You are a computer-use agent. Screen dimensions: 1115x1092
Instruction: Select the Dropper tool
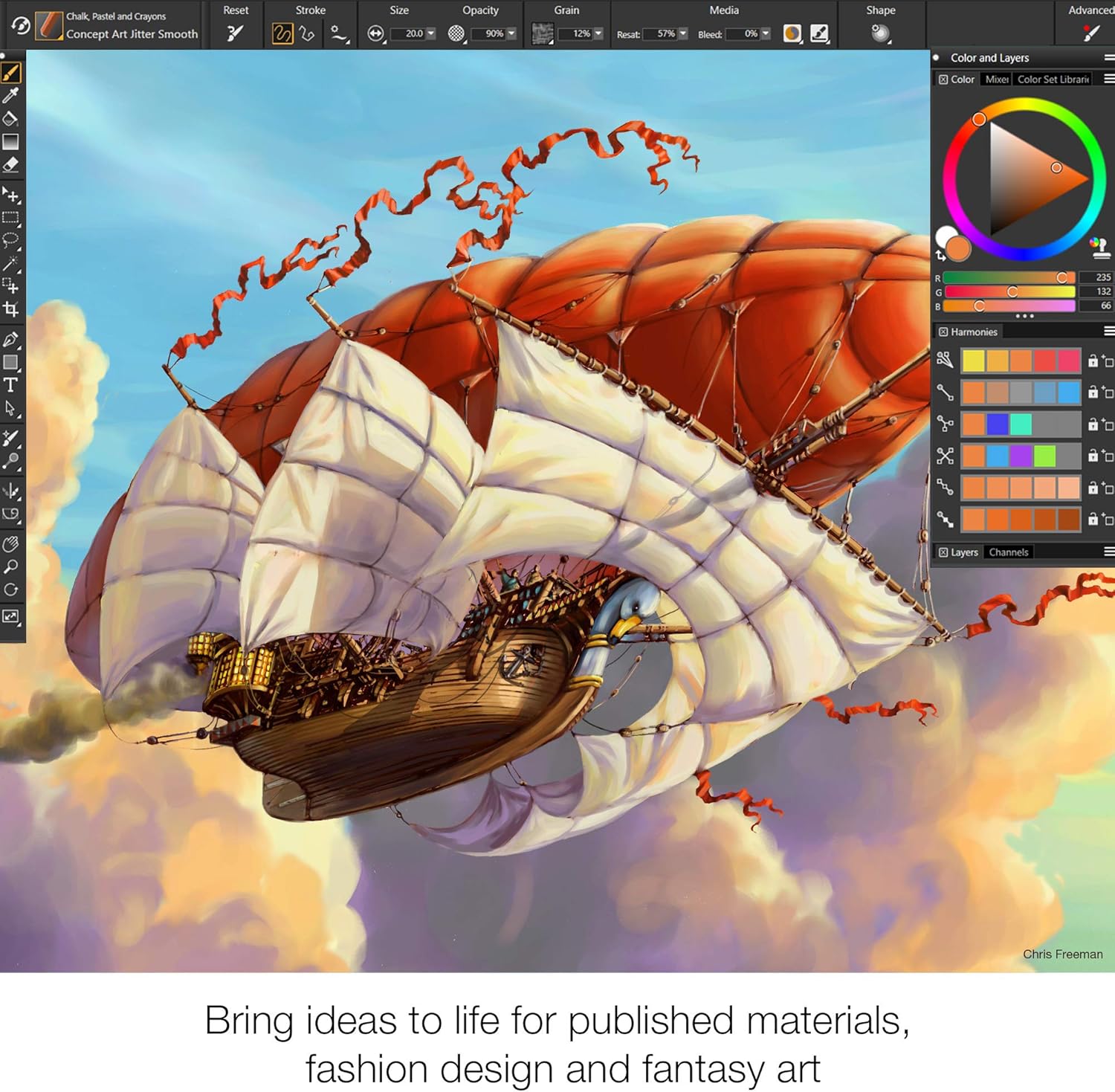click(11, 95)
